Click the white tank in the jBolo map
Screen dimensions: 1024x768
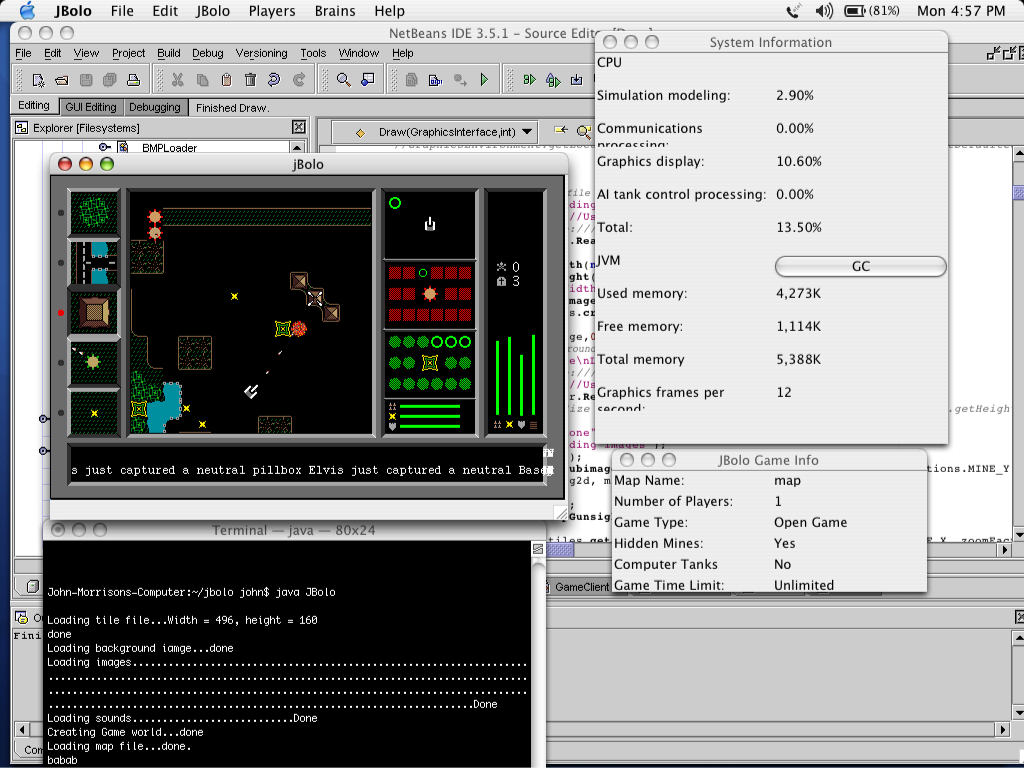coord(251,391)
